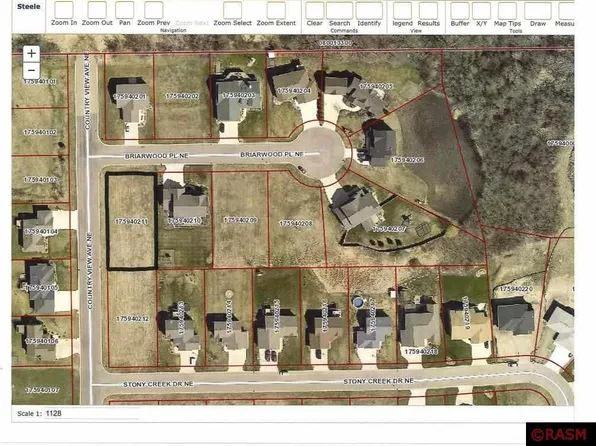Click the Scale value input field
This screenshot has height=446, width=596.
[x=91, y=413]
